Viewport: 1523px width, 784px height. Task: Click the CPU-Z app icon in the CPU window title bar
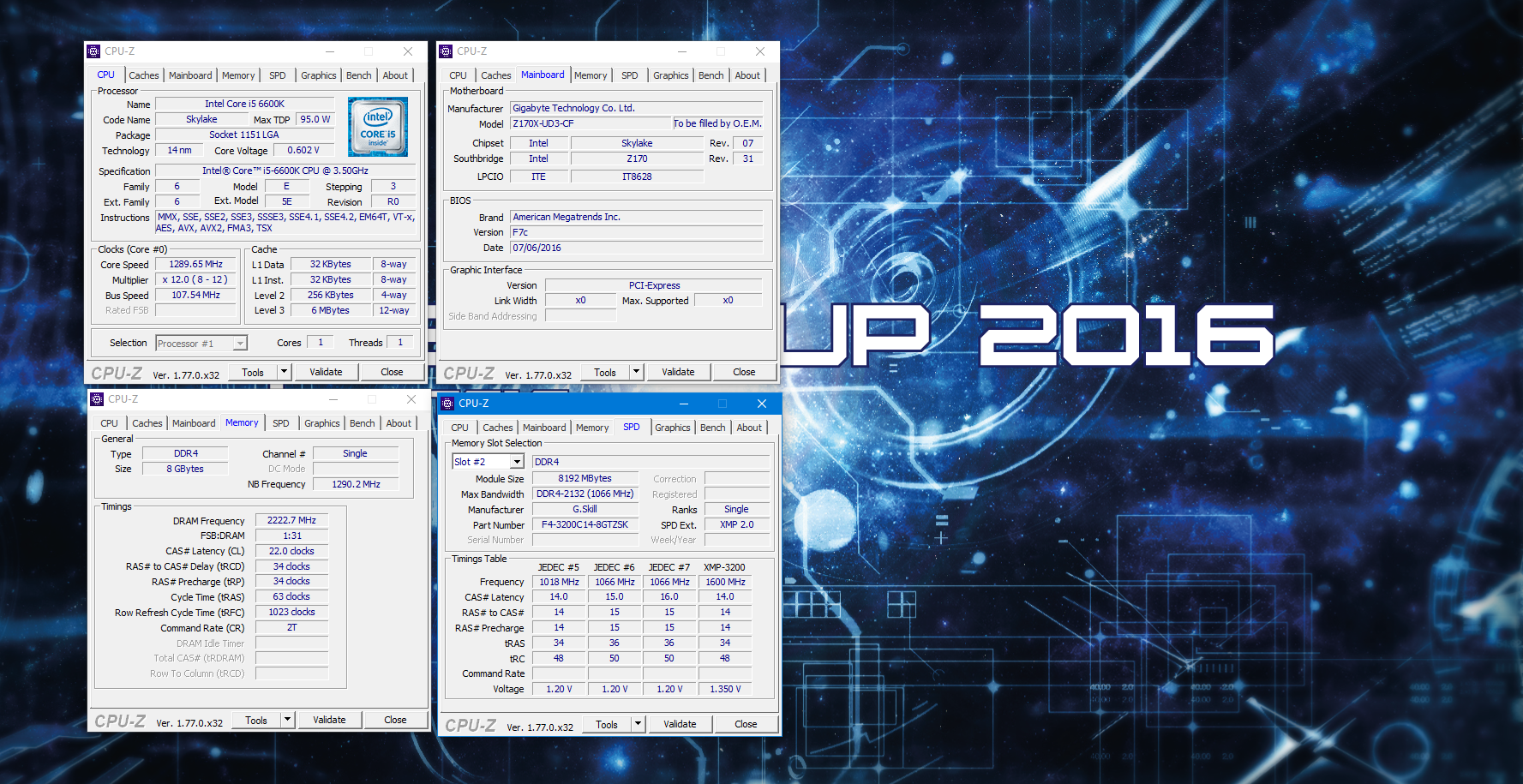pos(94,51)
